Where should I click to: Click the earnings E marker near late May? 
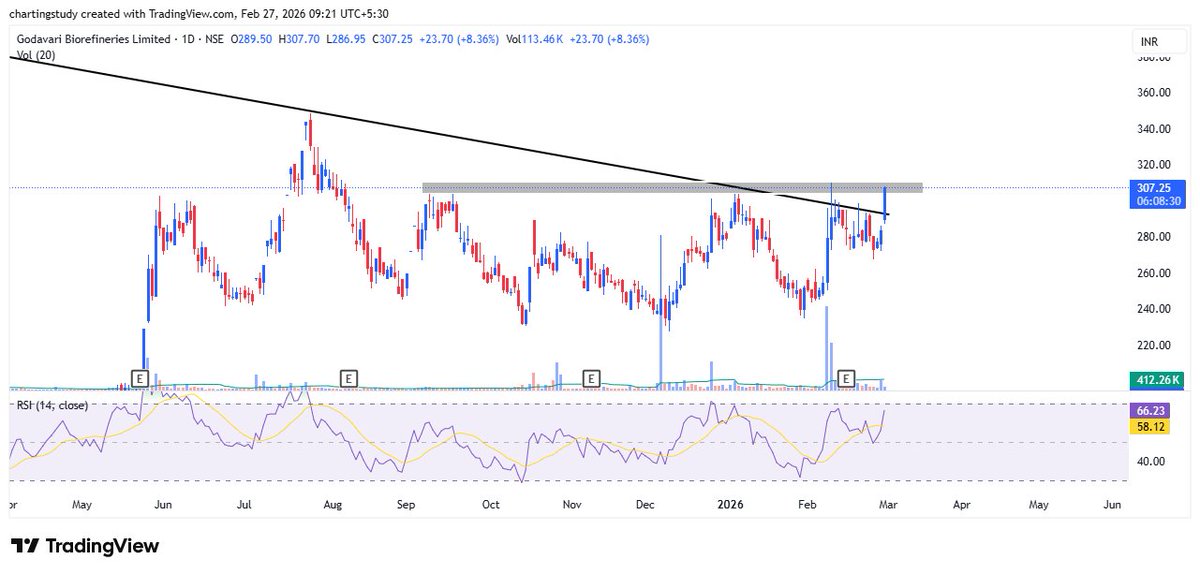coord(140,378)
